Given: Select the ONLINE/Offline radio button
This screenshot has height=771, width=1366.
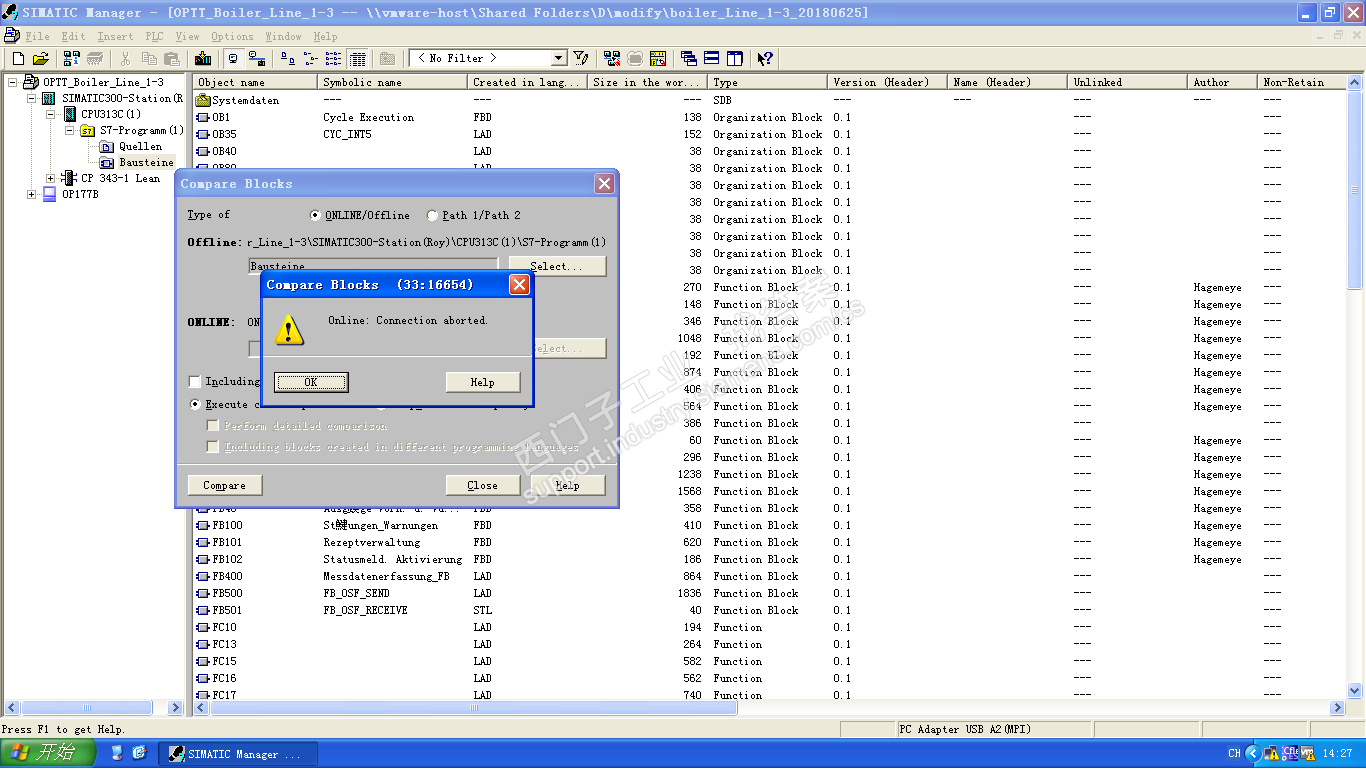Looking at the screenshot, I should point(316,215).
